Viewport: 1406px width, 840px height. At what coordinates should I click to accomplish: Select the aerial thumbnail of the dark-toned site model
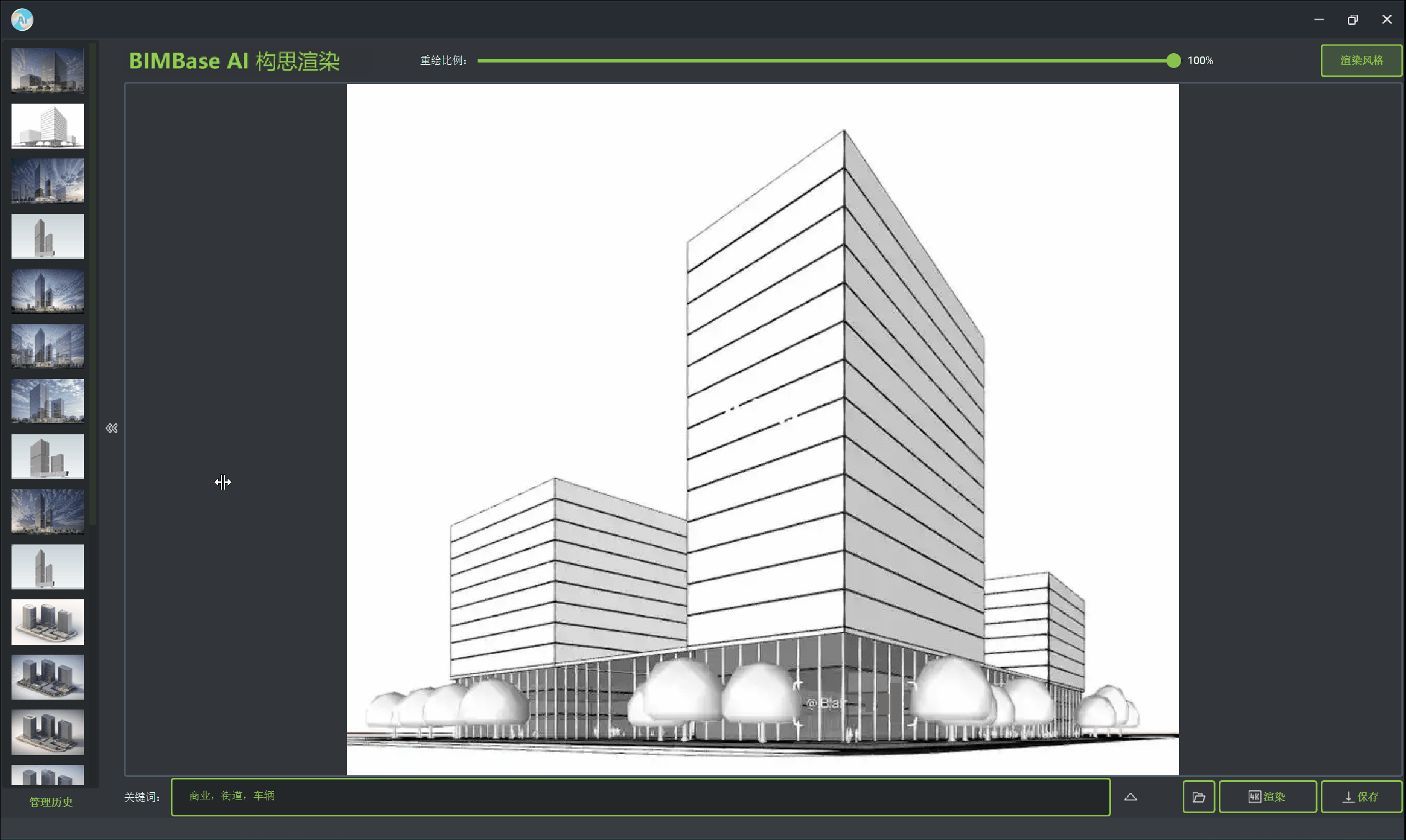48,677
